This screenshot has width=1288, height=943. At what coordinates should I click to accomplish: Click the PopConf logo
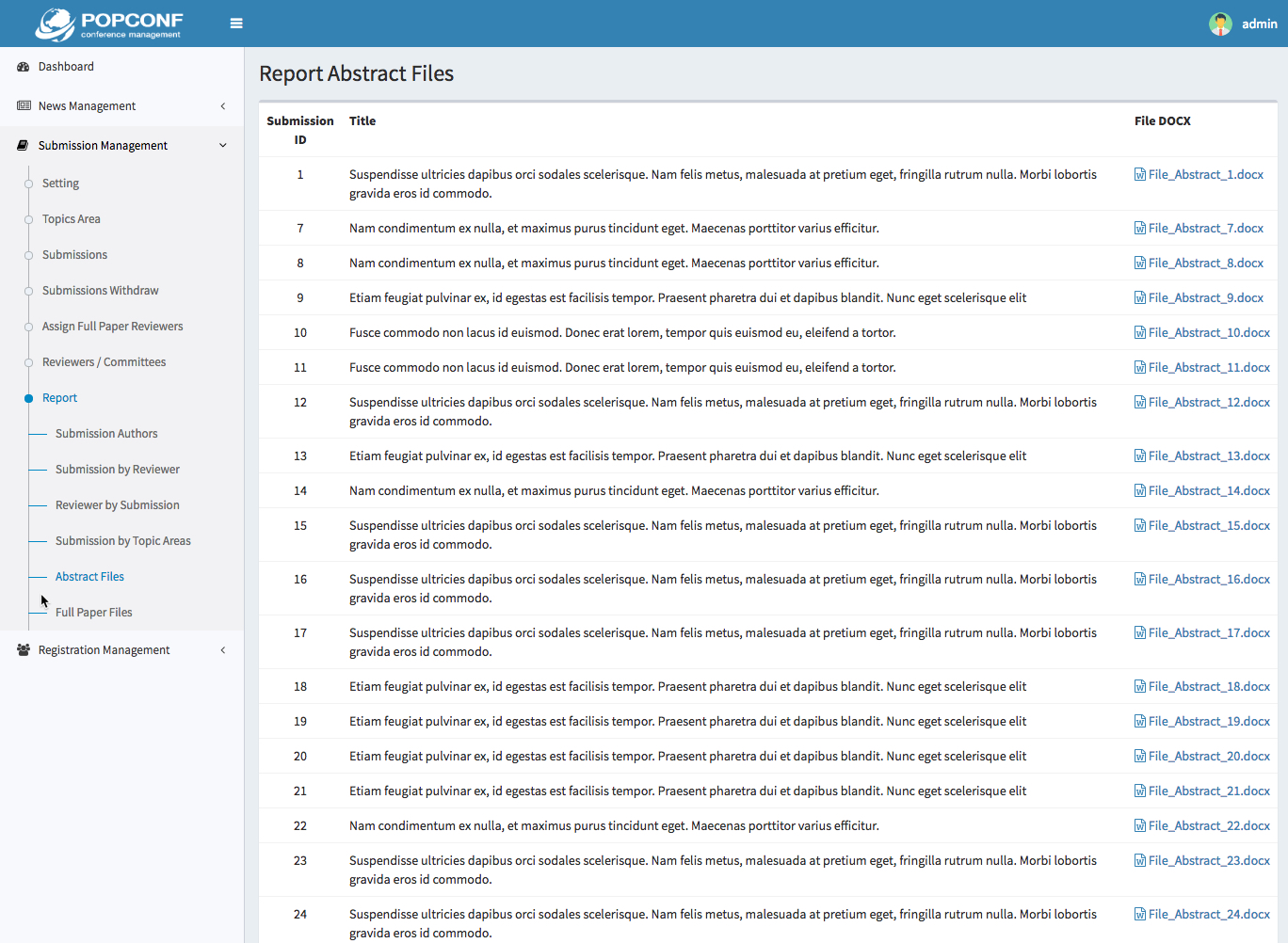pyautogui.click(x=109, y=24)
